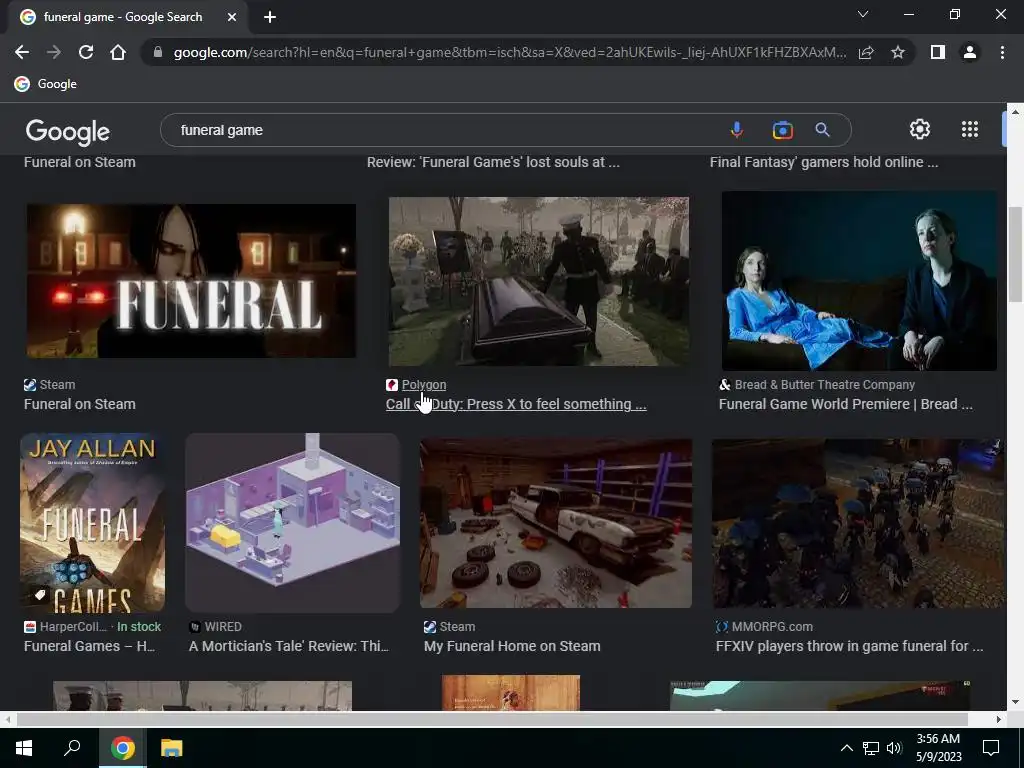The width and height of the screenshot is (1024, 768).
Task: Open 'Call of Duty: Press X to feel something' link
Action: pos(516,404)
